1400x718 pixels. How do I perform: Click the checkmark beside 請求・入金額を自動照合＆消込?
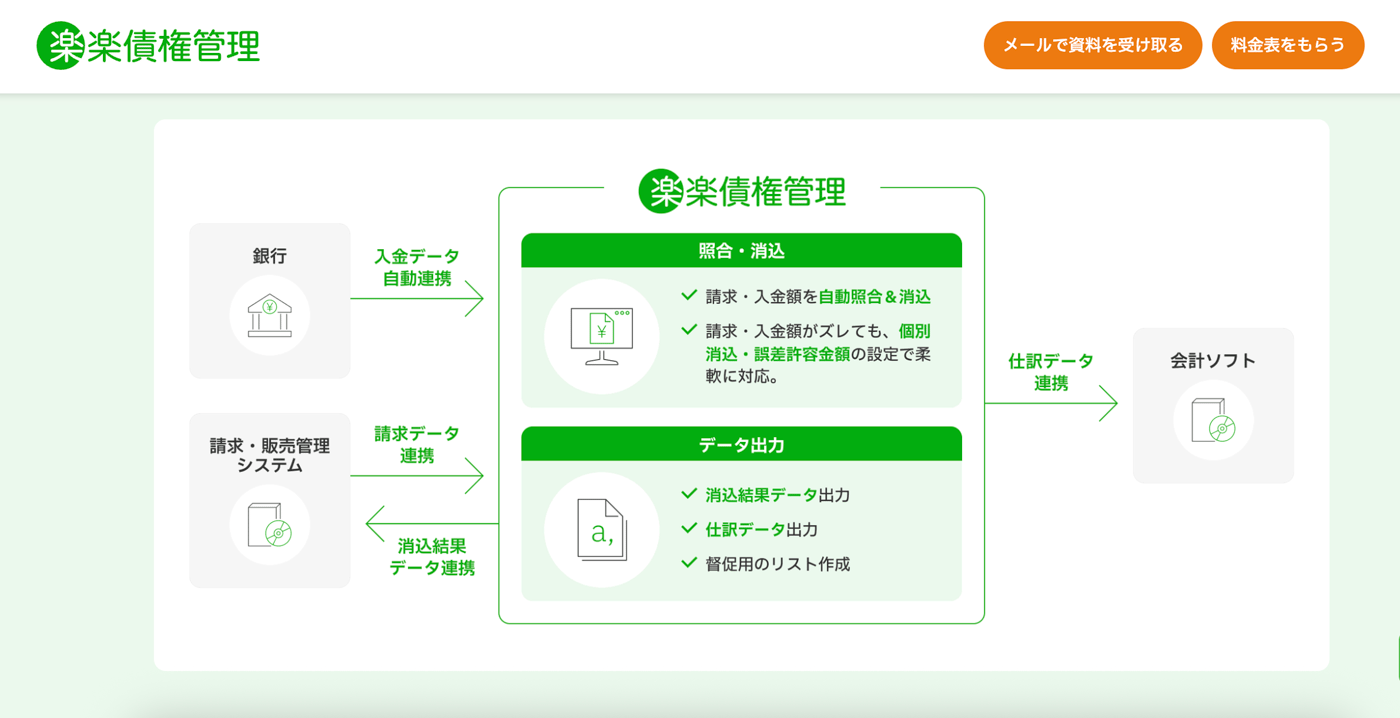pyautogui.click(x=689, y=296)
